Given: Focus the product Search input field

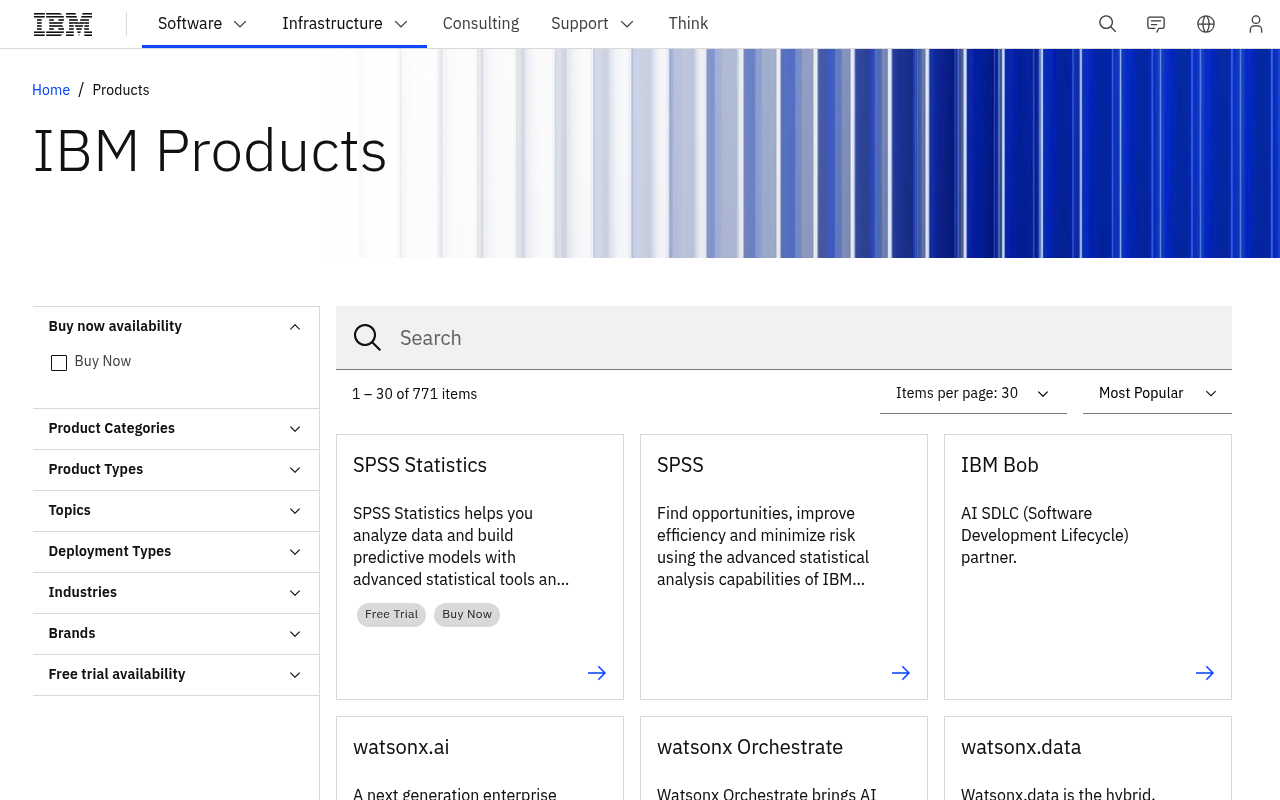Looking at the screenshot, I should tap(784, 338).
